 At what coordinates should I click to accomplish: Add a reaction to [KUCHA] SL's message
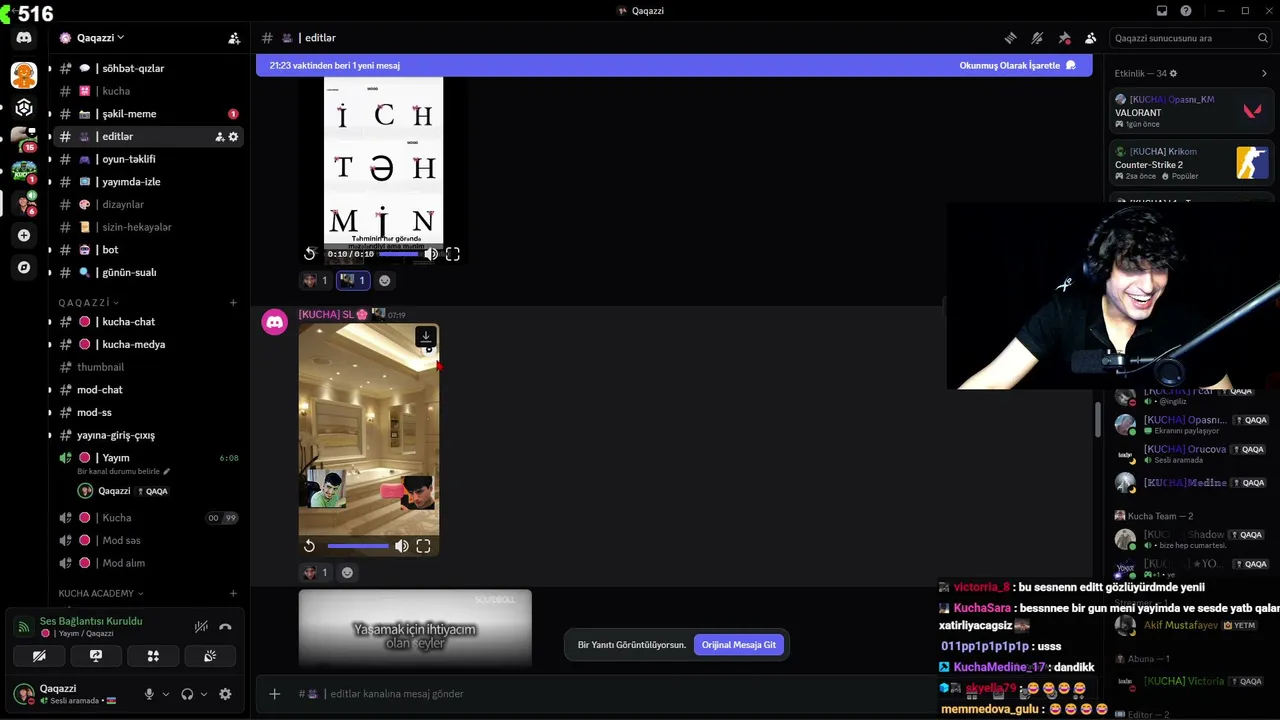tap(347, 573)
